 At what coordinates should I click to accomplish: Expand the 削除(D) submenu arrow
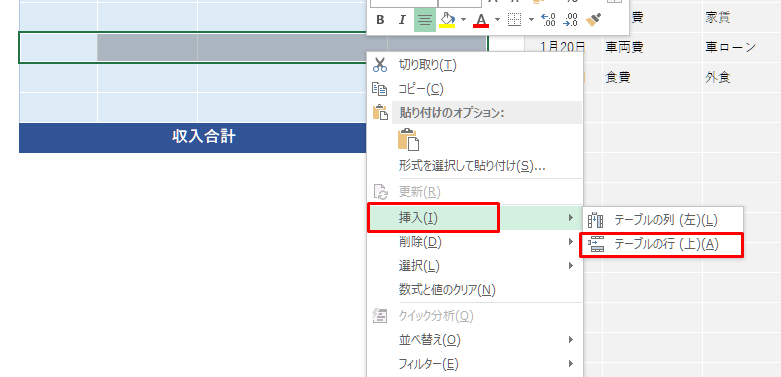(571, 242)
